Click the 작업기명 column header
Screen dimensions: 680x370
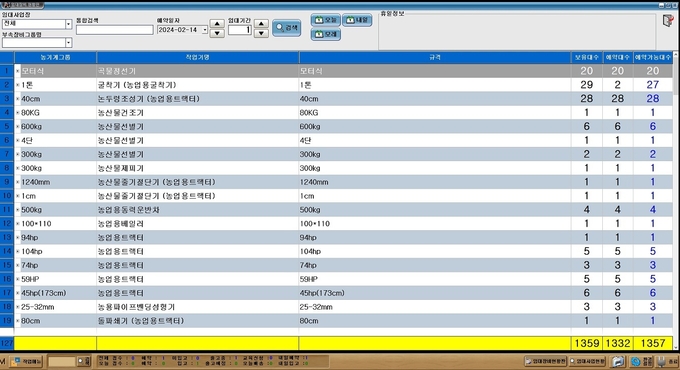point(198,57)
